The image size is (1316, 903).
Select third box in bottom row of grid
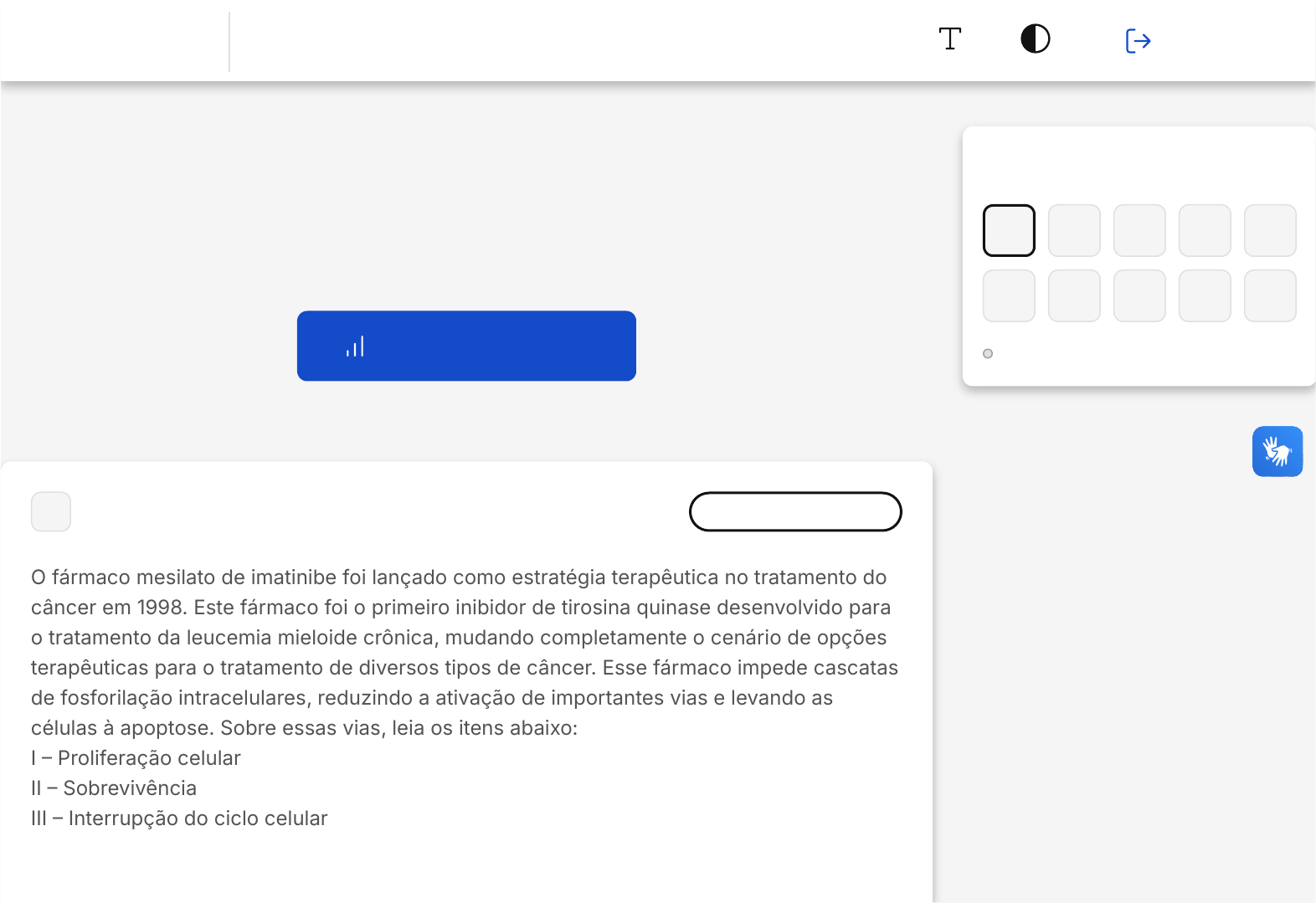point(1139,295)
